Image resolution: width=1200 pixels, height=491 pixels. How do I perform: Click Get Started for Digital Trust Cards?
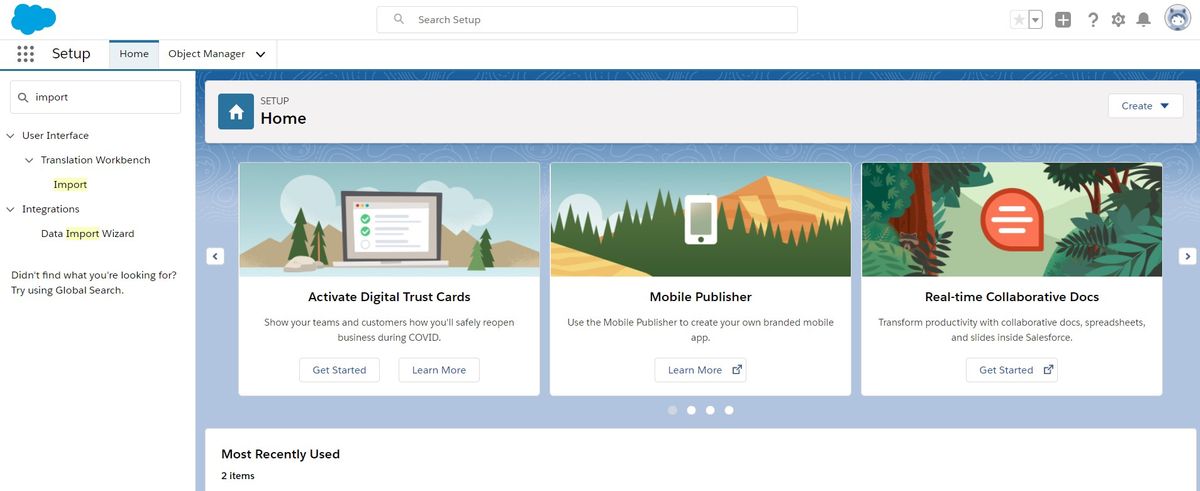click(339, 370)
